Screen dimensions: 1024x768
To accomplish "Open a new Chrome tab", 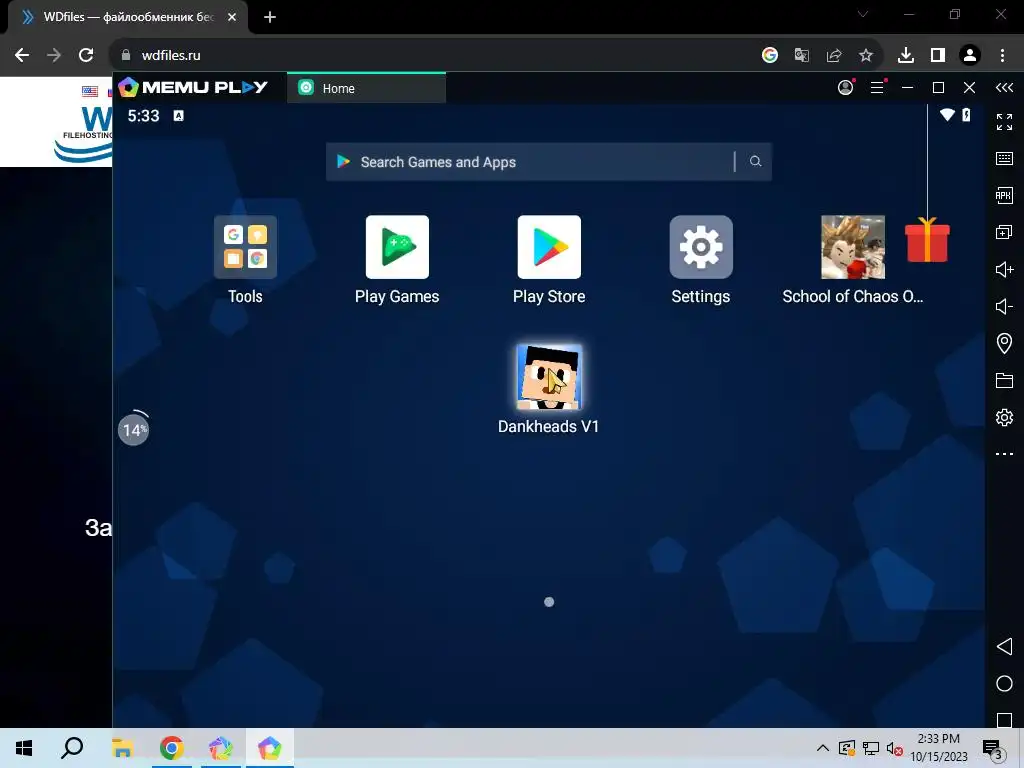I will (x=270, y=17).
